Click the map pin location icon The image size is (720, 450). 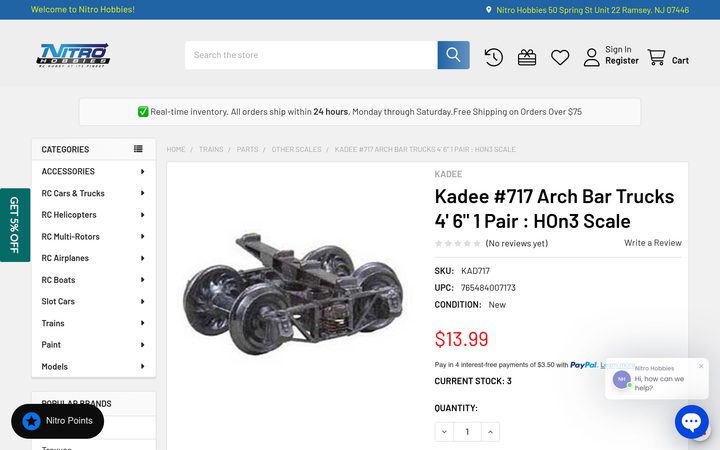tap(489, 10)
